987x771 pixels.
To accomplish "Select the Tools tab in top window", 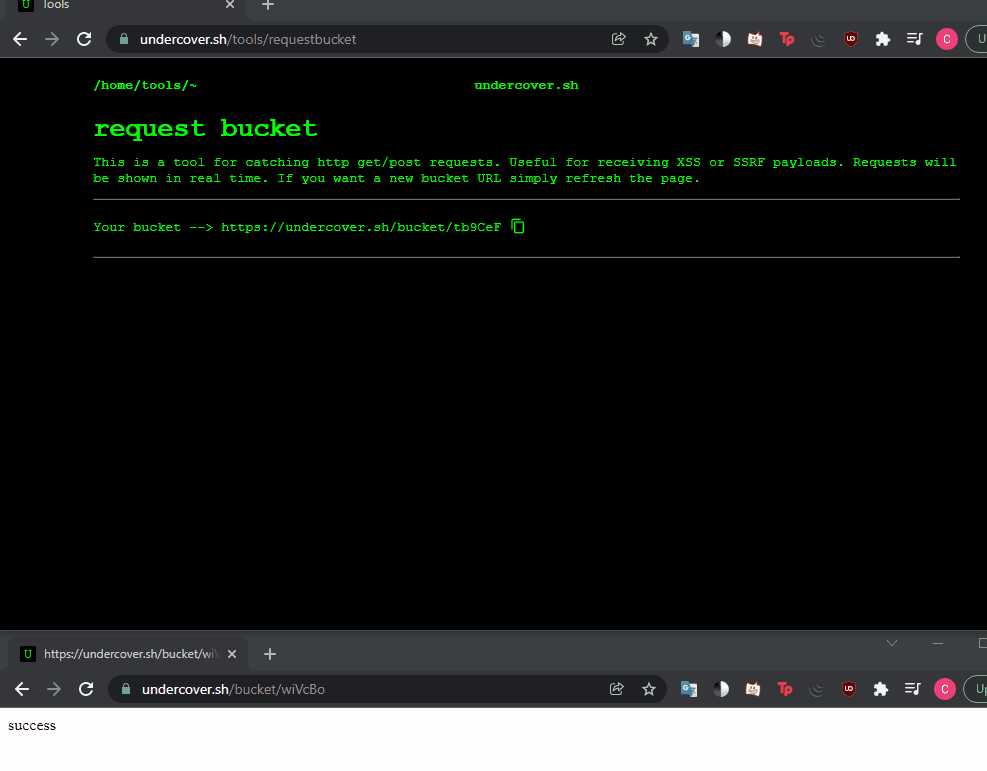I will [x=126, y=6].
